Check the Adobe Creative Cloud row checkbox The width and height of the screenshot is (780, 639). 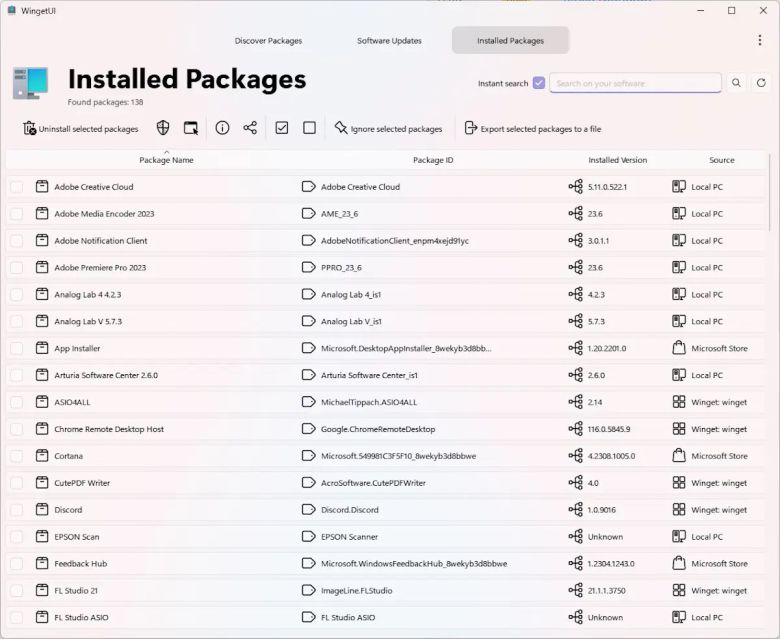(16, 187)
